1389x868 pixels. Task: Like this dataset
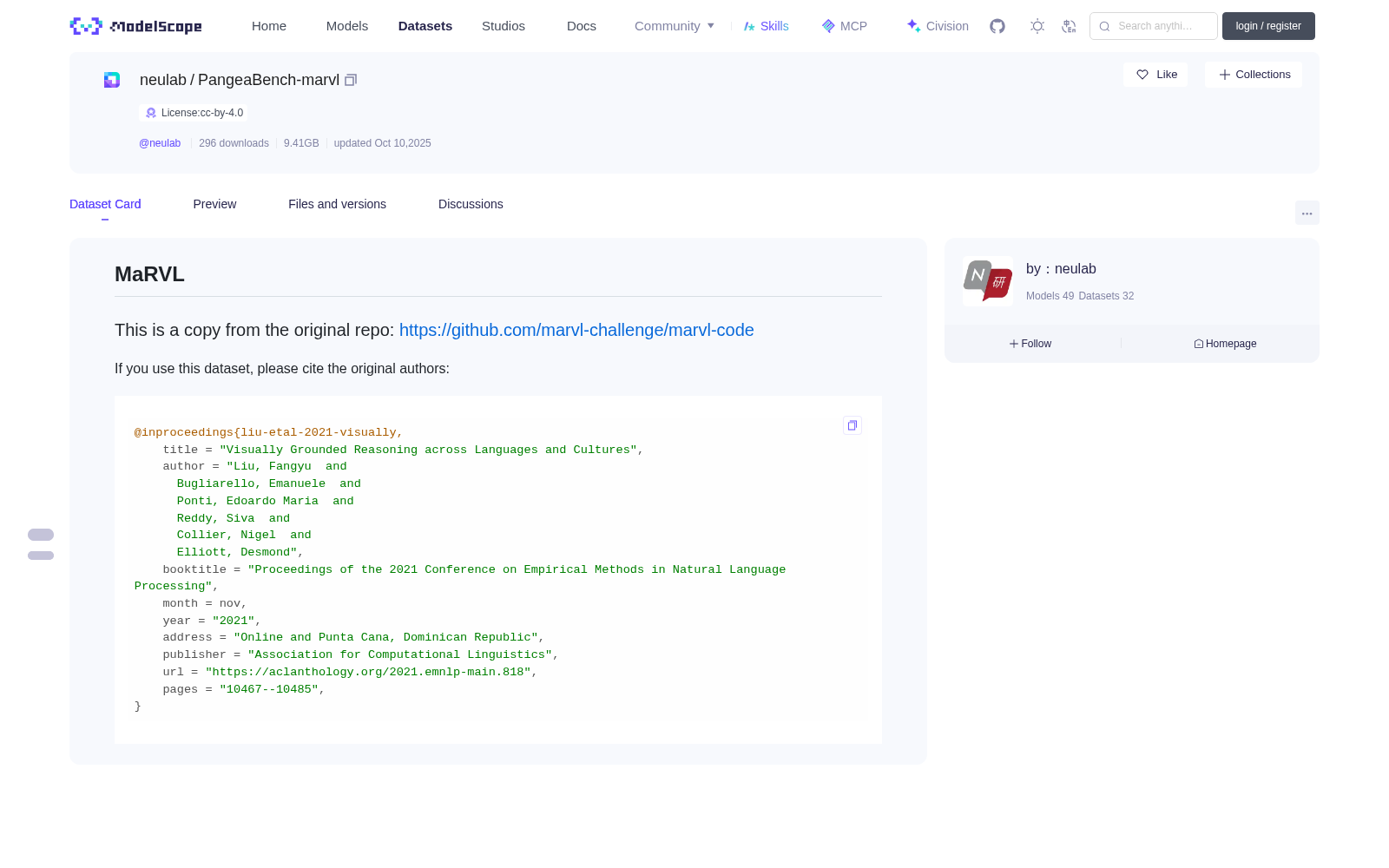[1156, 75]
